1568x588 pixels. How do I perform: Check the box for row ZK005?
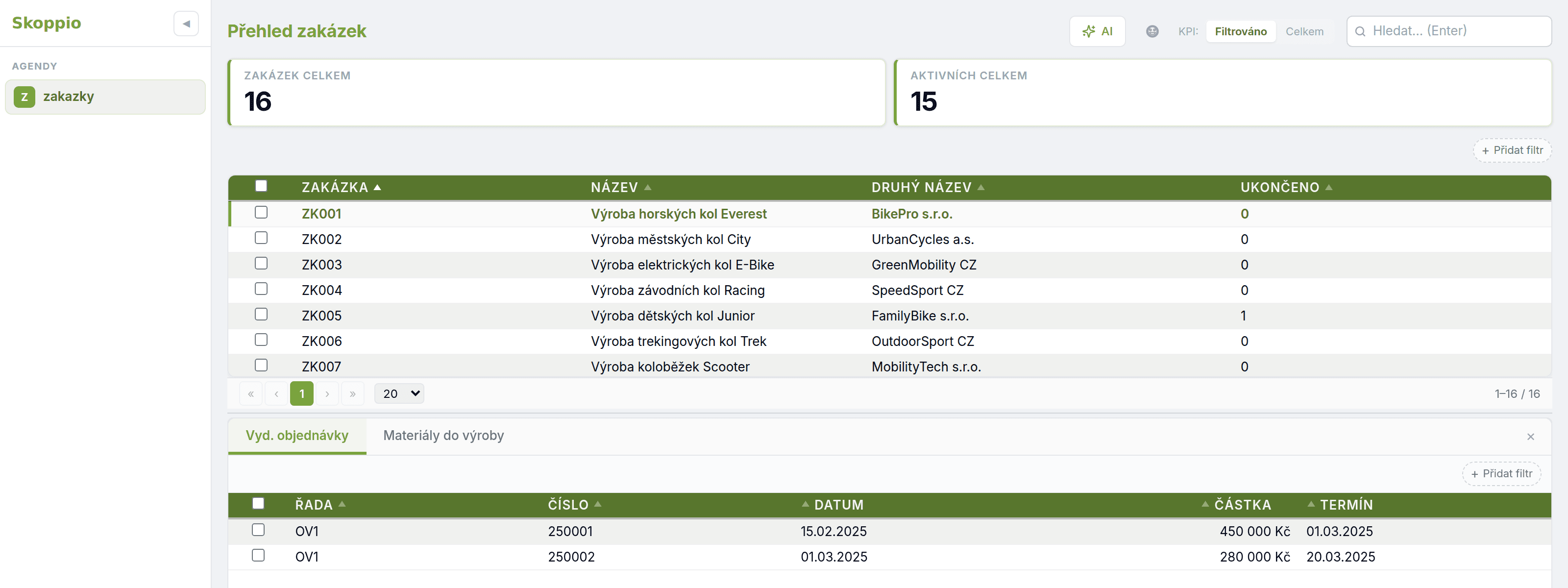pyautogui.click(x=261, y=315)
